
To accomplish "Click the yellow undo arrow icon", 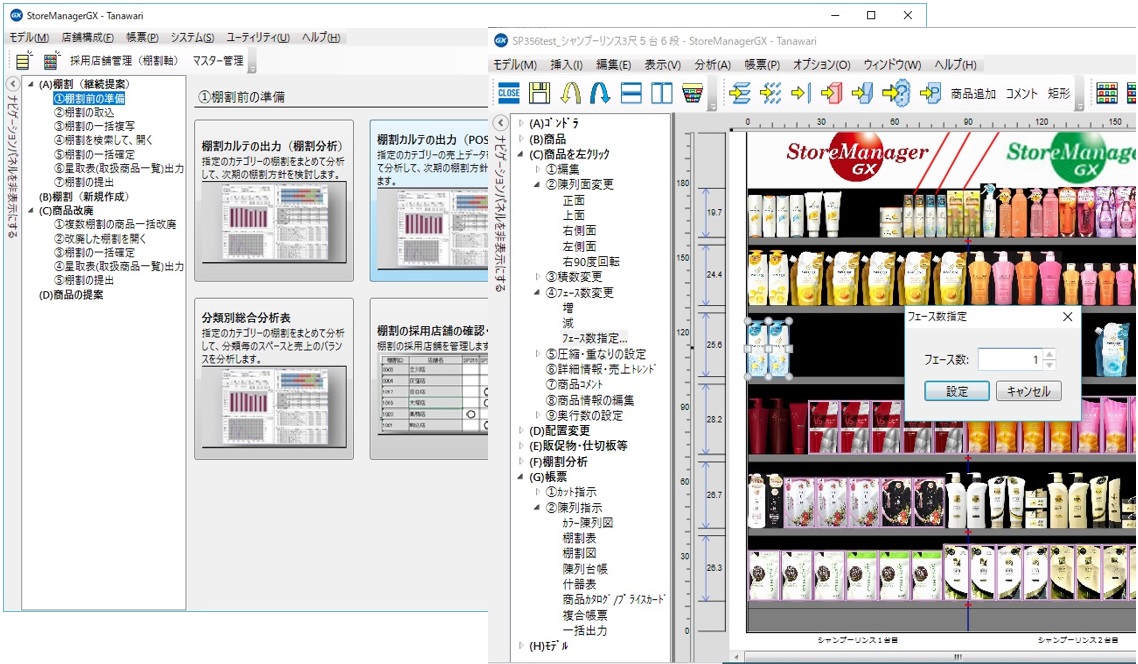I will click(x=571, y=93).
